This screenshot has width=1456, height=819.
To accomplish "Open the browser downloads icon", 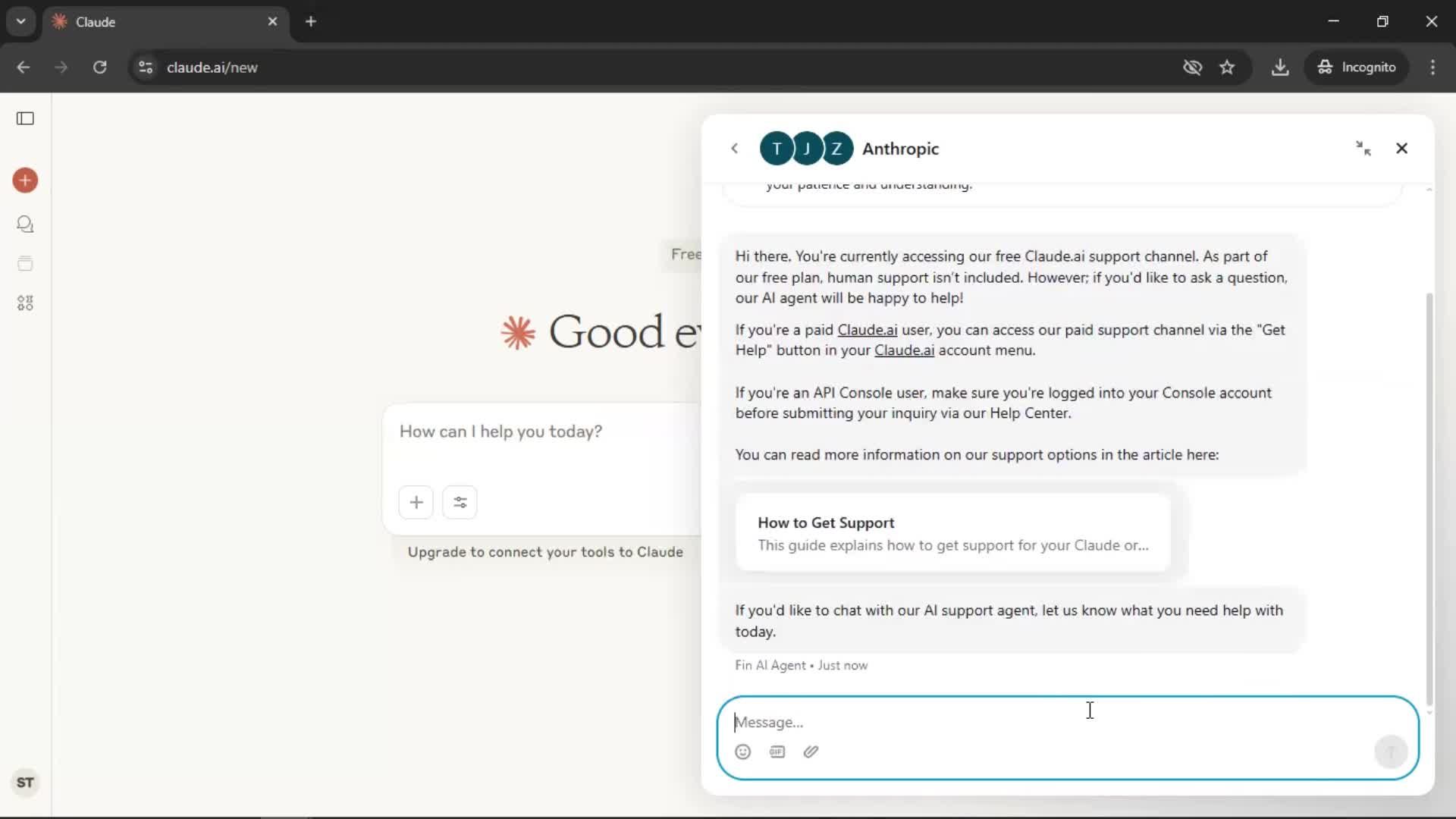I will pos(1280,67).
